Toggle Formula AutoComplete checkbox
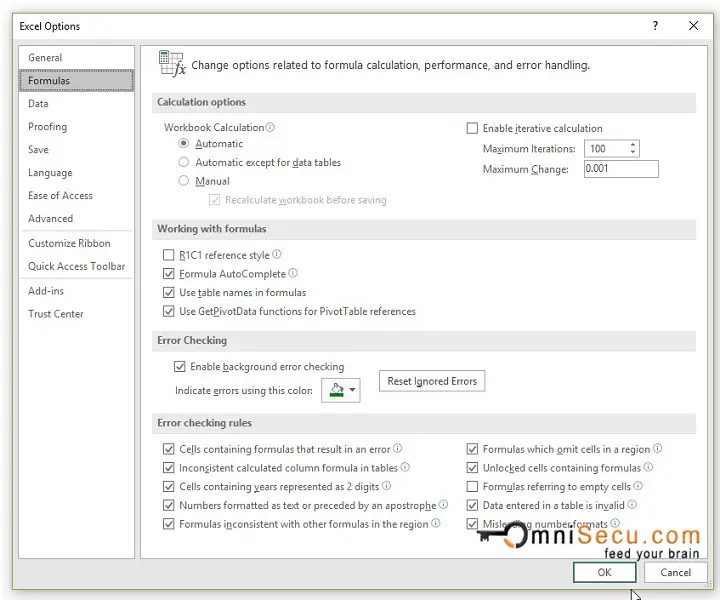This screenshot has width=720, height=600. 169,274
